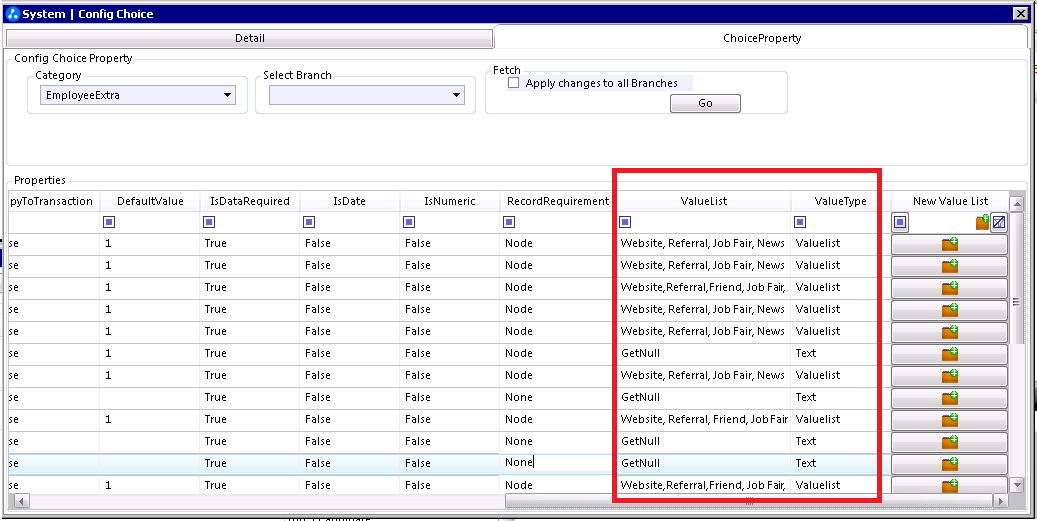Click the clear-filter funnel icon in the filter row
Image resolution: width=1037 pixels, height=521 pixels.
pos(999,222)
